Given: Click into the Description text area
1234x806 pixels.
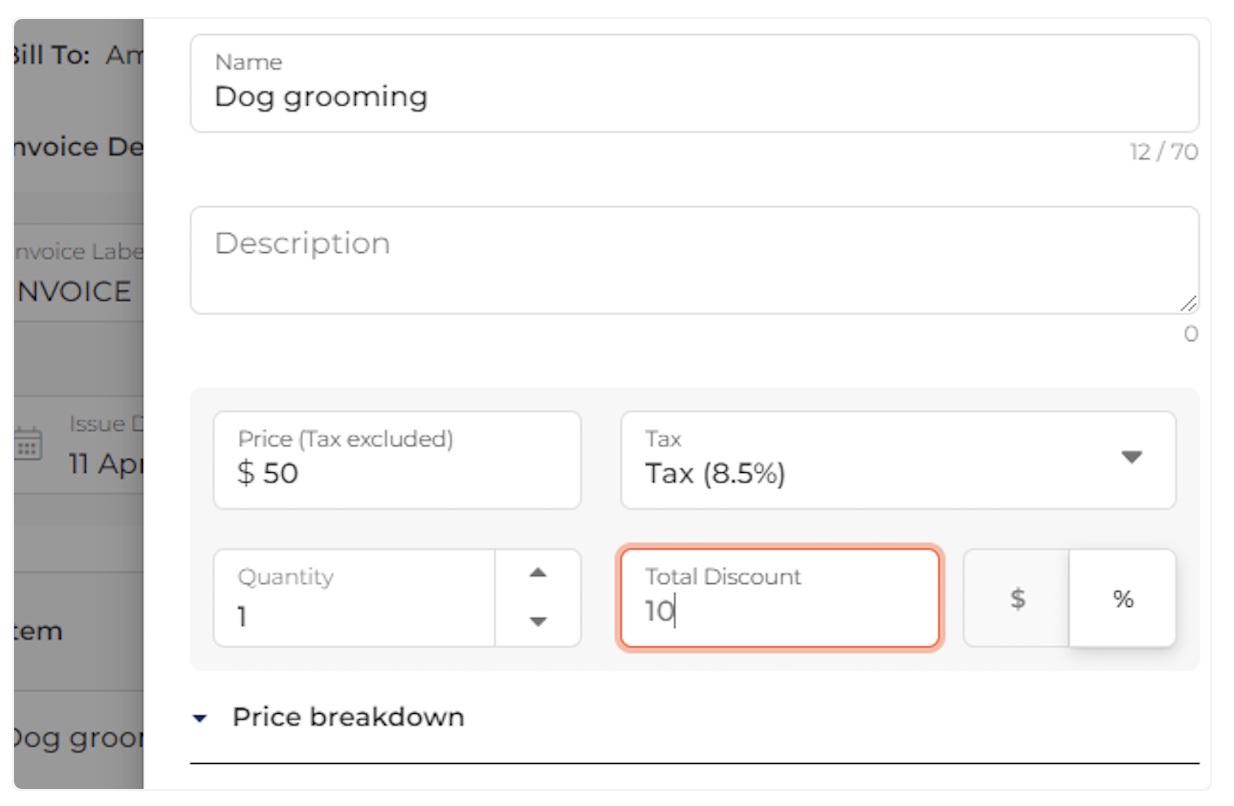Looking at the screenshot, I should tap(694, 260).
